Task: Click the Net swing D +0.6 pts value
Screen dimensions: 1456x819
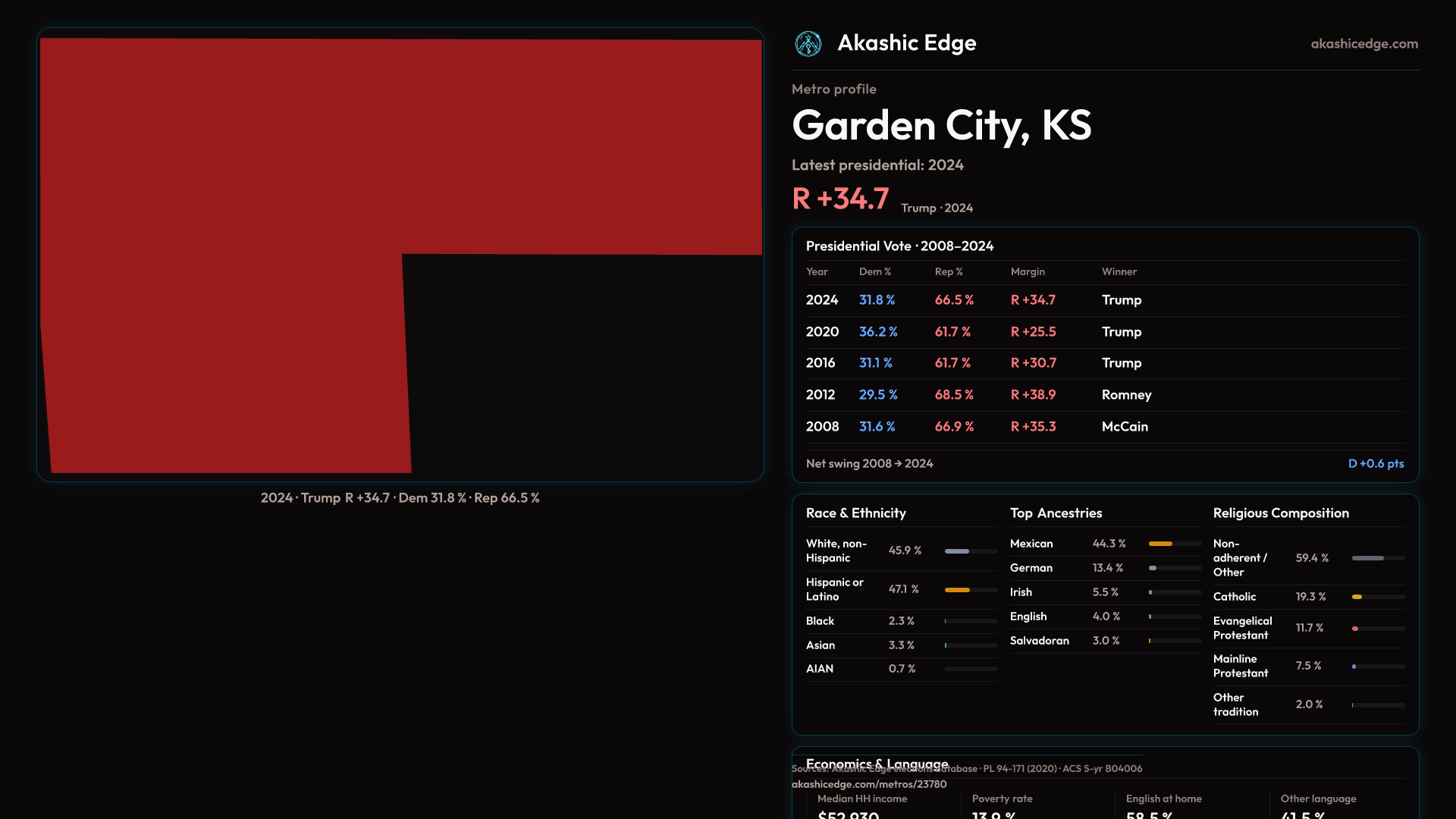Action: 1375,463
